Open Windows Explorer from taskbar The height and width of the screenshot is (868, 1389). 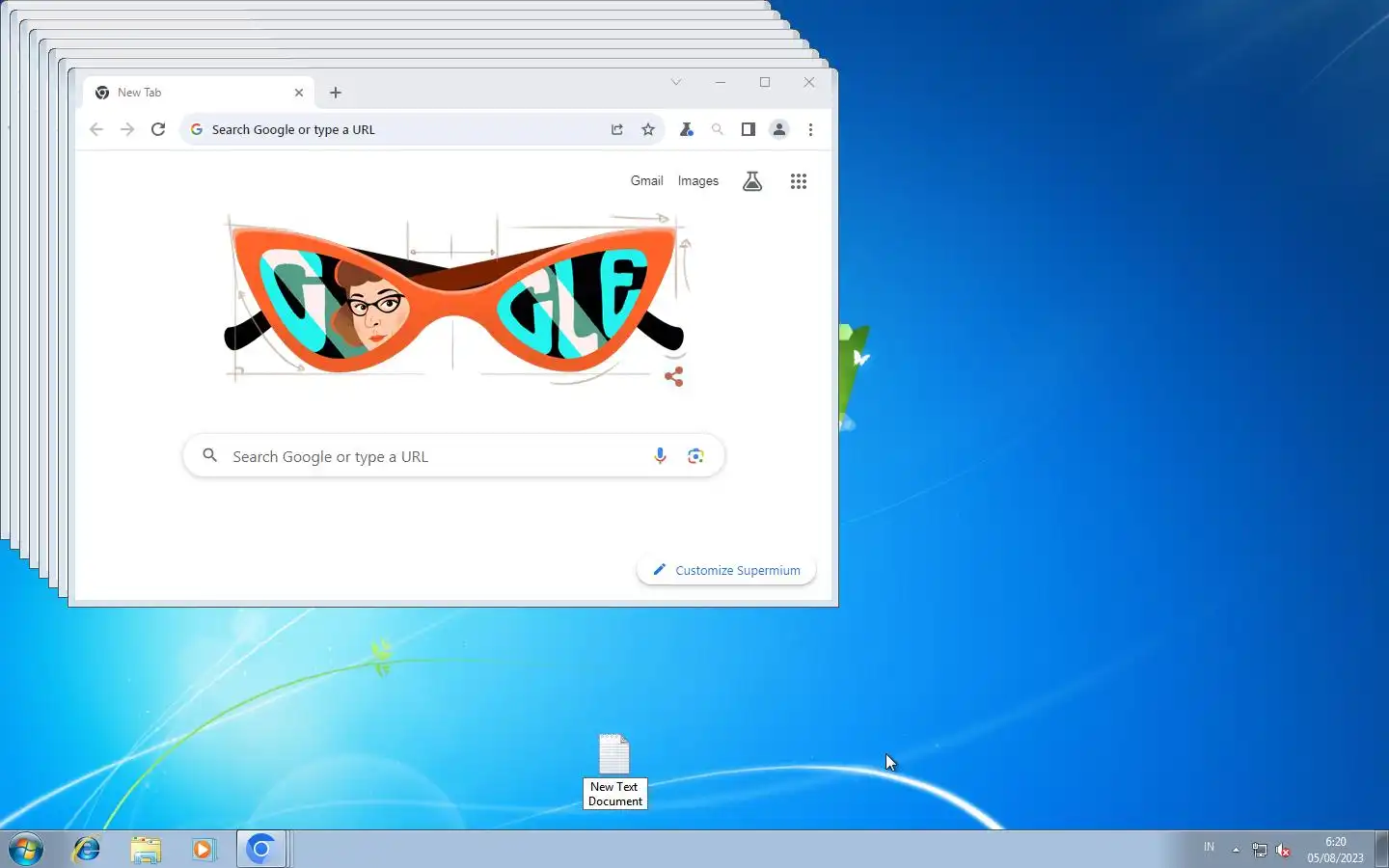[x=146, y=850]
